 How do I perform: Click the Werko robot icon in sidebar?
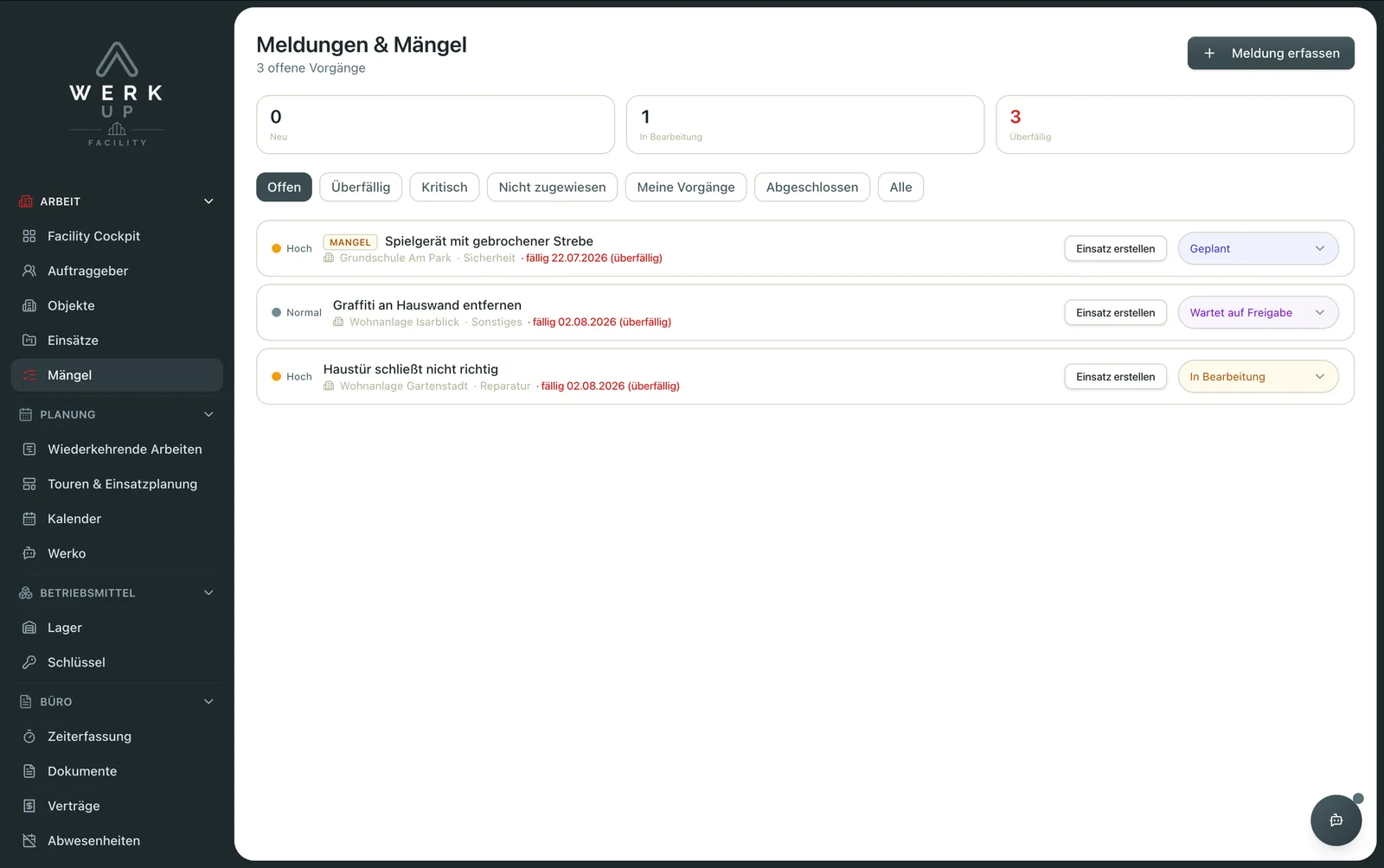pos(29,553)
